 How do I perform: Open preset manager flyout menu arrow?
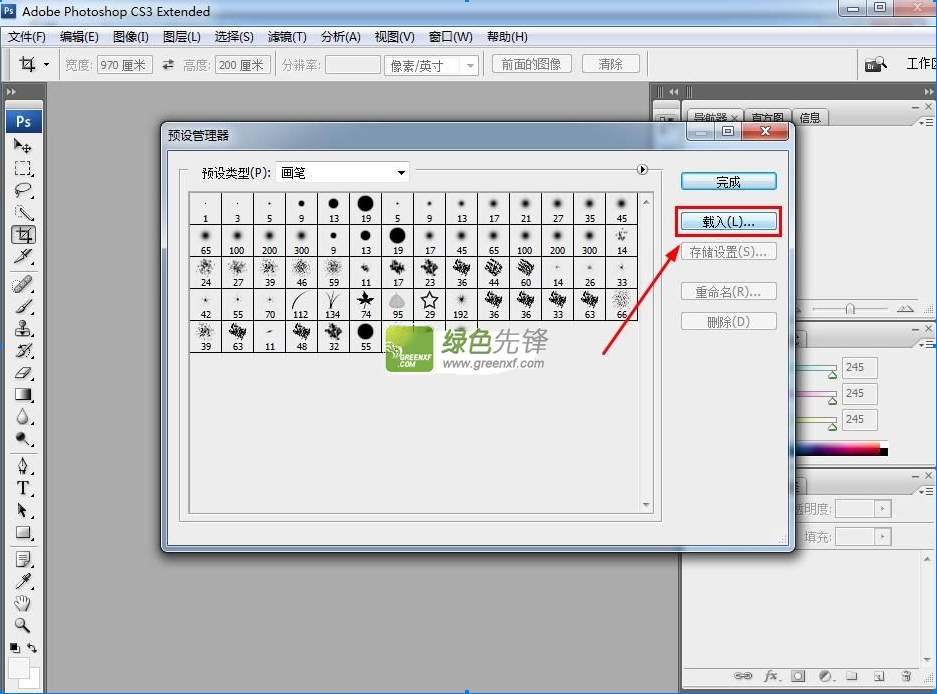[642, 170]
